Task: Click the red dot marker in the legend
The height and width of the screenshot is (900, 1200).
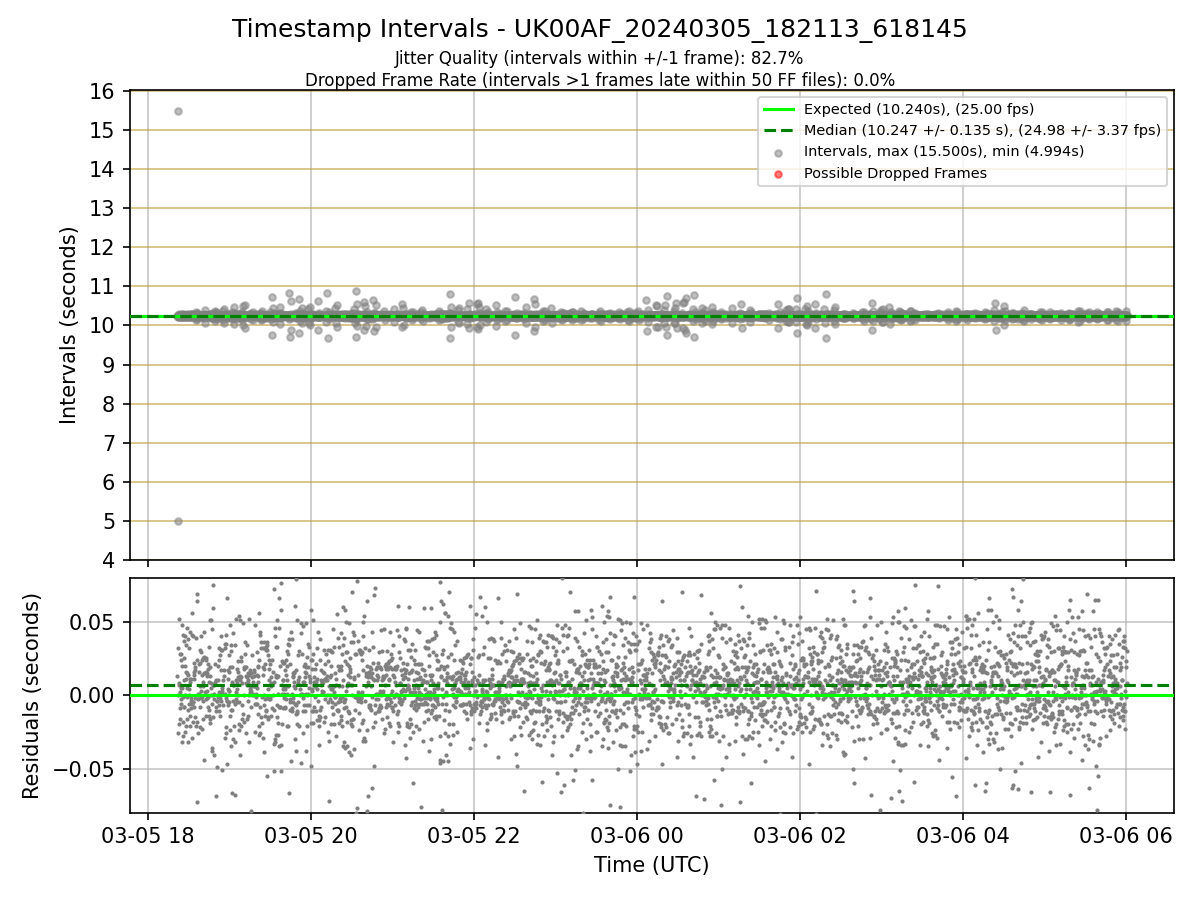Action: tap(780, 173)
